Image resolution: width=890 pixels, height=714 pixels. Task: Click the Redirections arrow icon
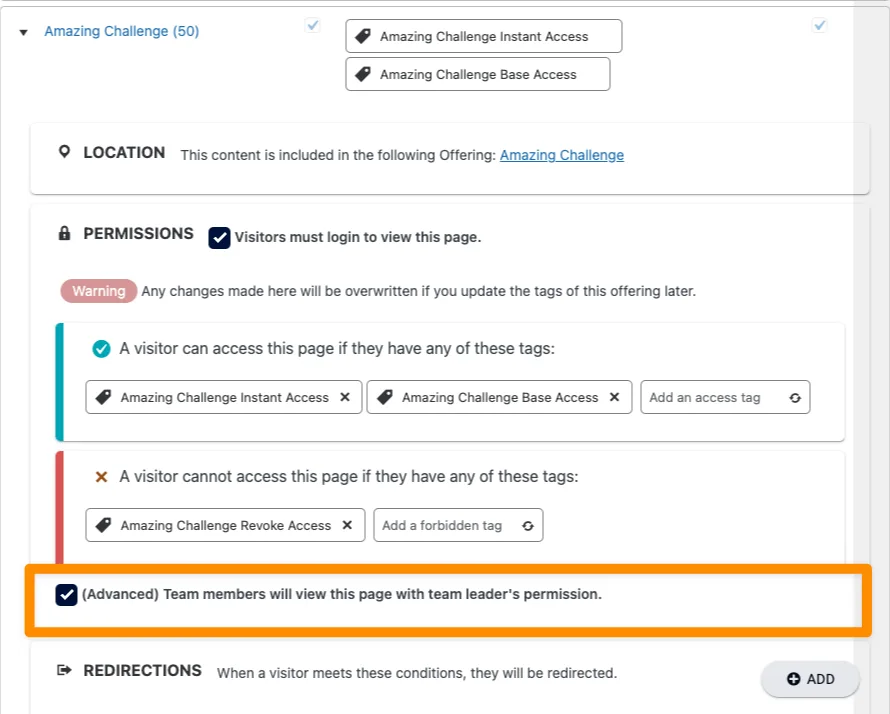65,671
